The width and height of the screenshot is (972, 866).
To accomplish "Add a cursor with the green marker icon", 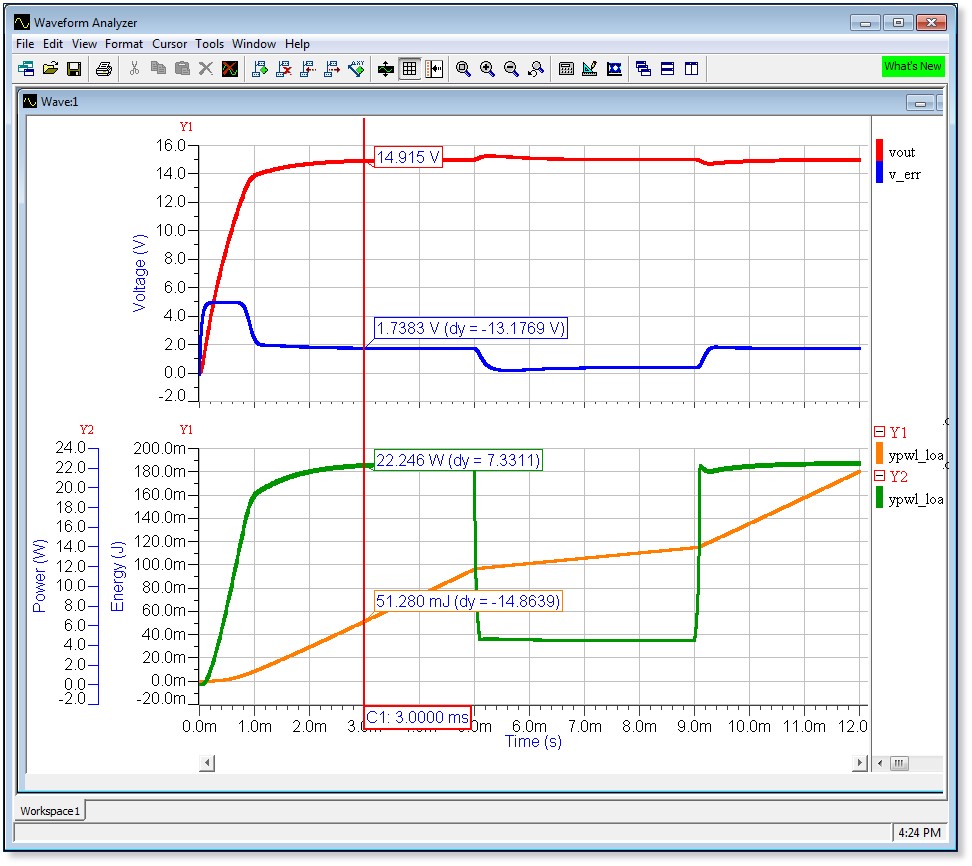I will click(x=260, y=69).
